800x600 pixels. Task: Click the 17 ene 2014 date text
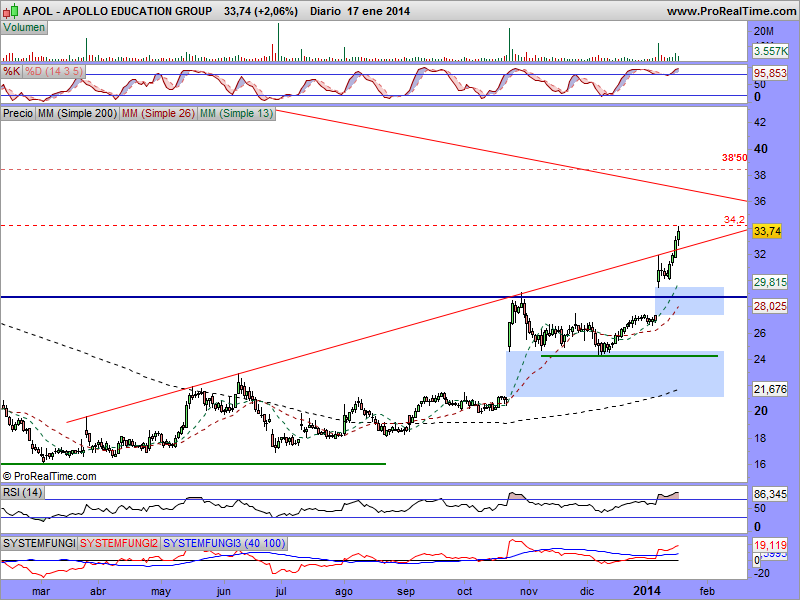pos(378,11)
